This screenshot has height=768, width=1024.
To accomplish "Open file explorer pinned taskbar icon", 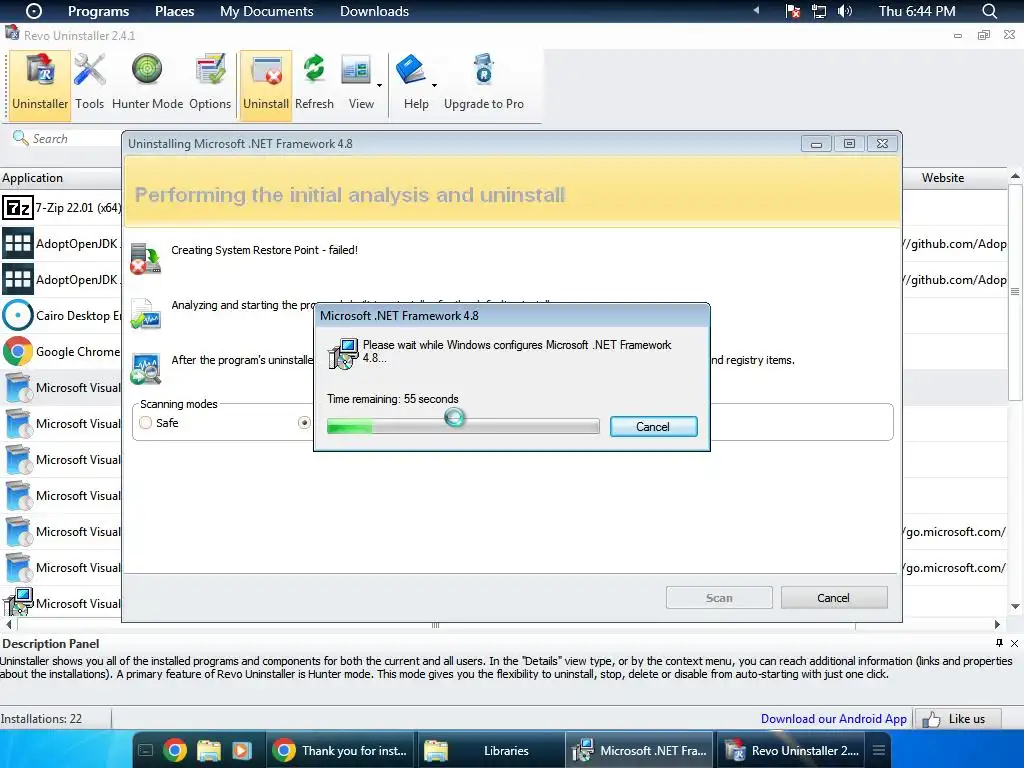I will 209,750.
